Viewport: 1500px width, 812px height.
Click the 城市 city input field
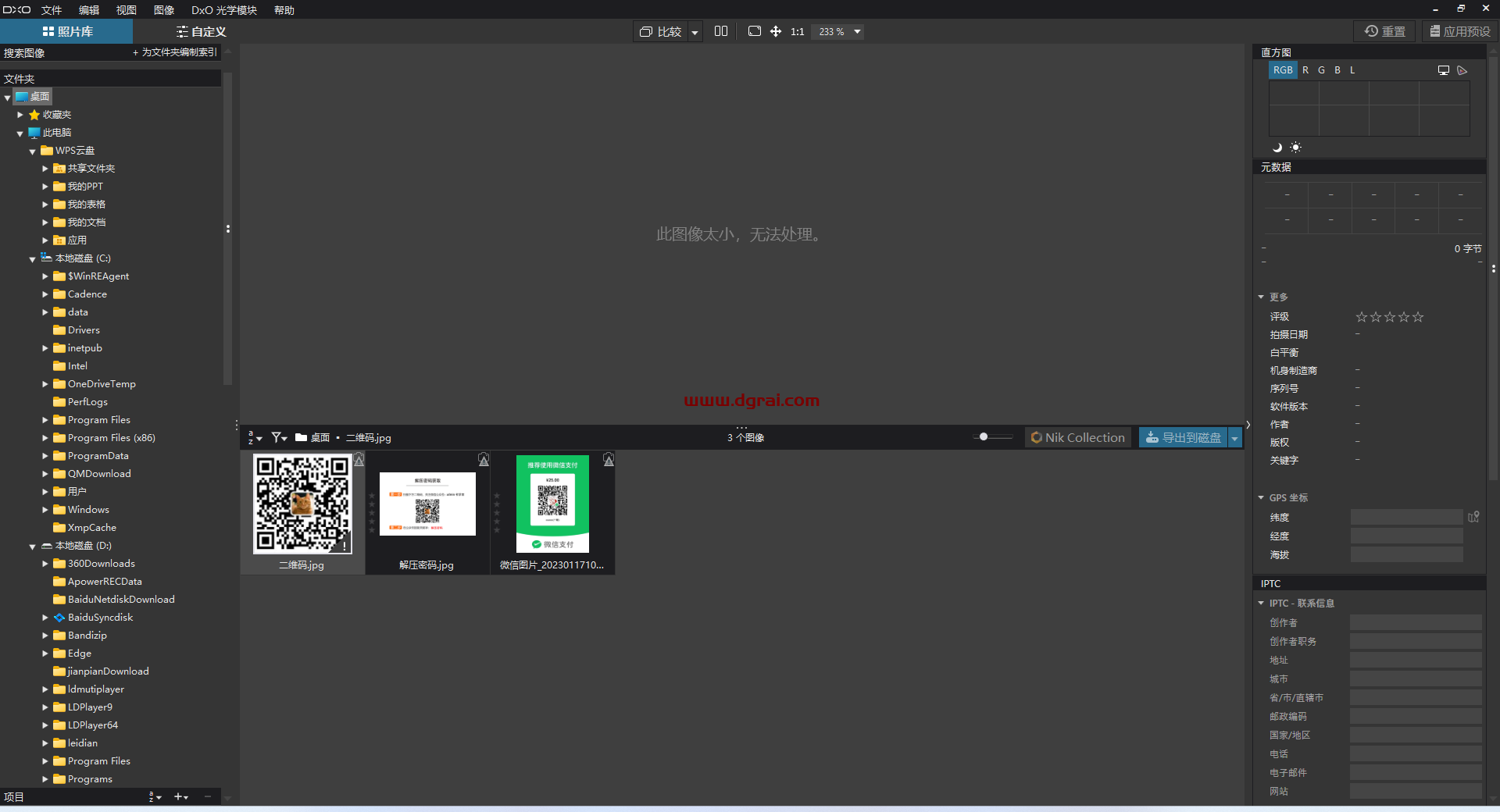point(1416,678)
